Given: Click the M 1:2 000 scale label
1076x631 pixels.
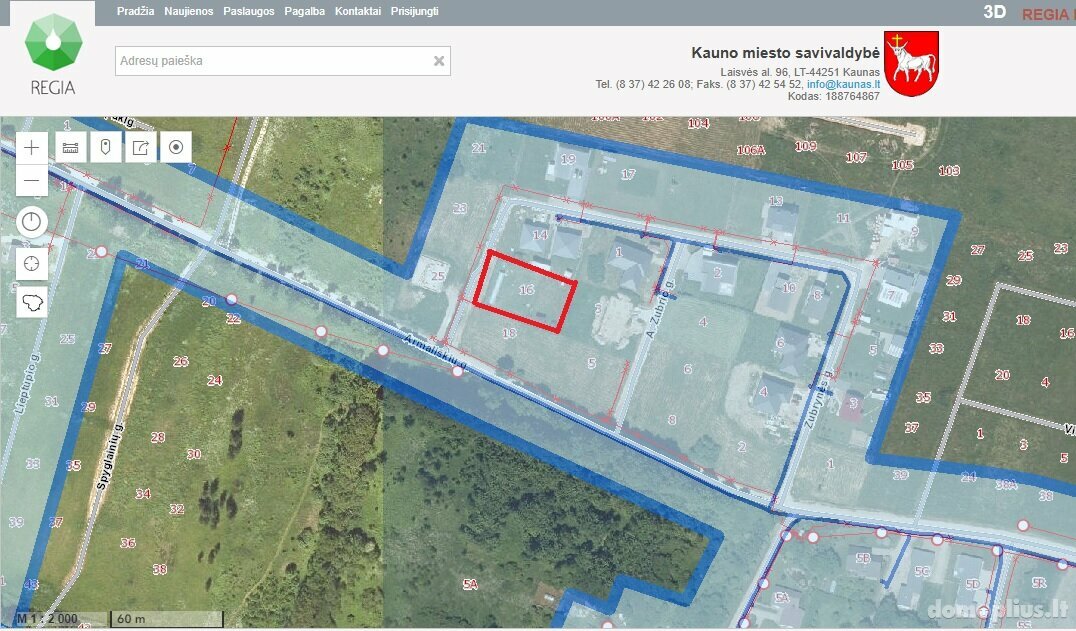Looking at the screenshot, I should 47,619.
